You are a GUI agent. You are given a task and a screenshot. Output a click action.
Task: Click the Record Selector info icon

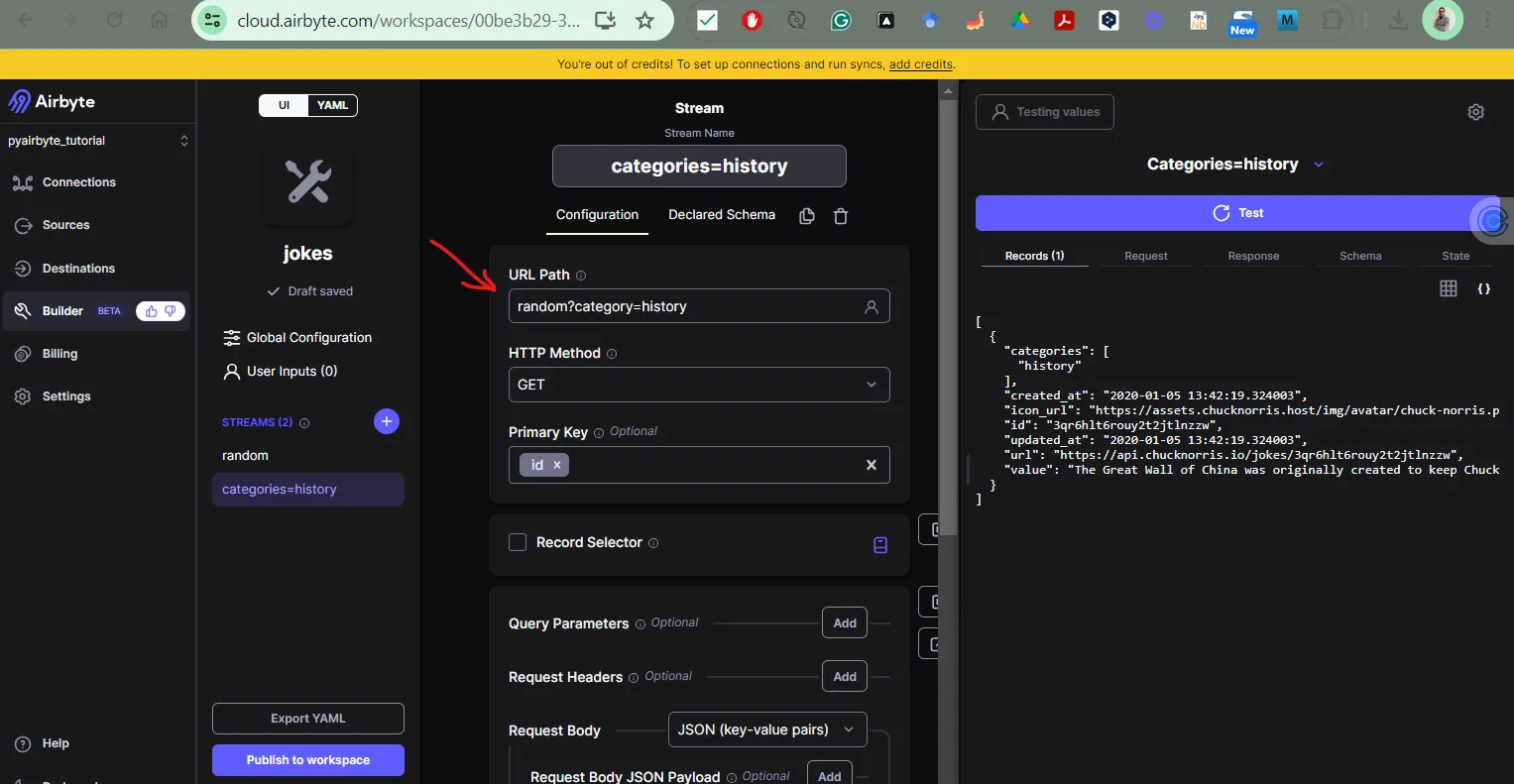click(x=653, y=543)
